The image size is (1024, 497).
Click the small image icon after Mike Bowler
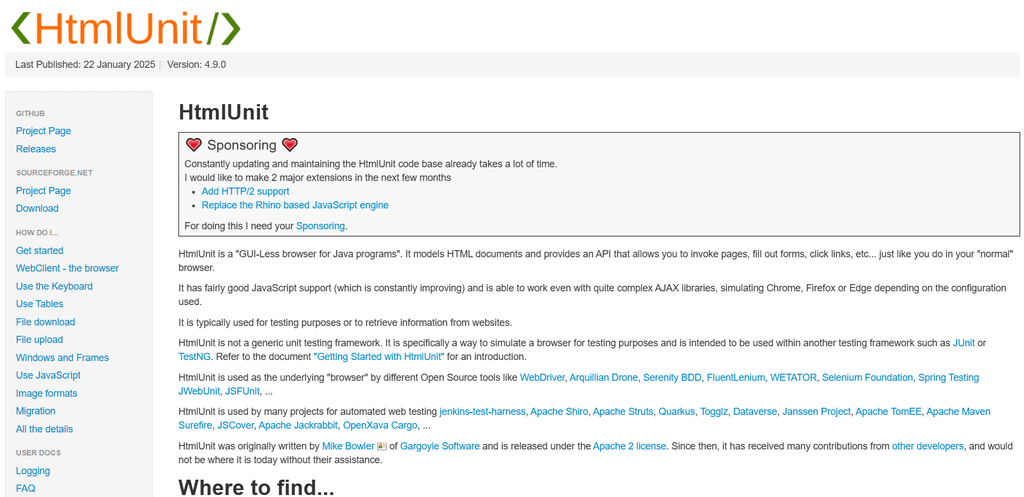pyautogui.click(x=382, y=447)
